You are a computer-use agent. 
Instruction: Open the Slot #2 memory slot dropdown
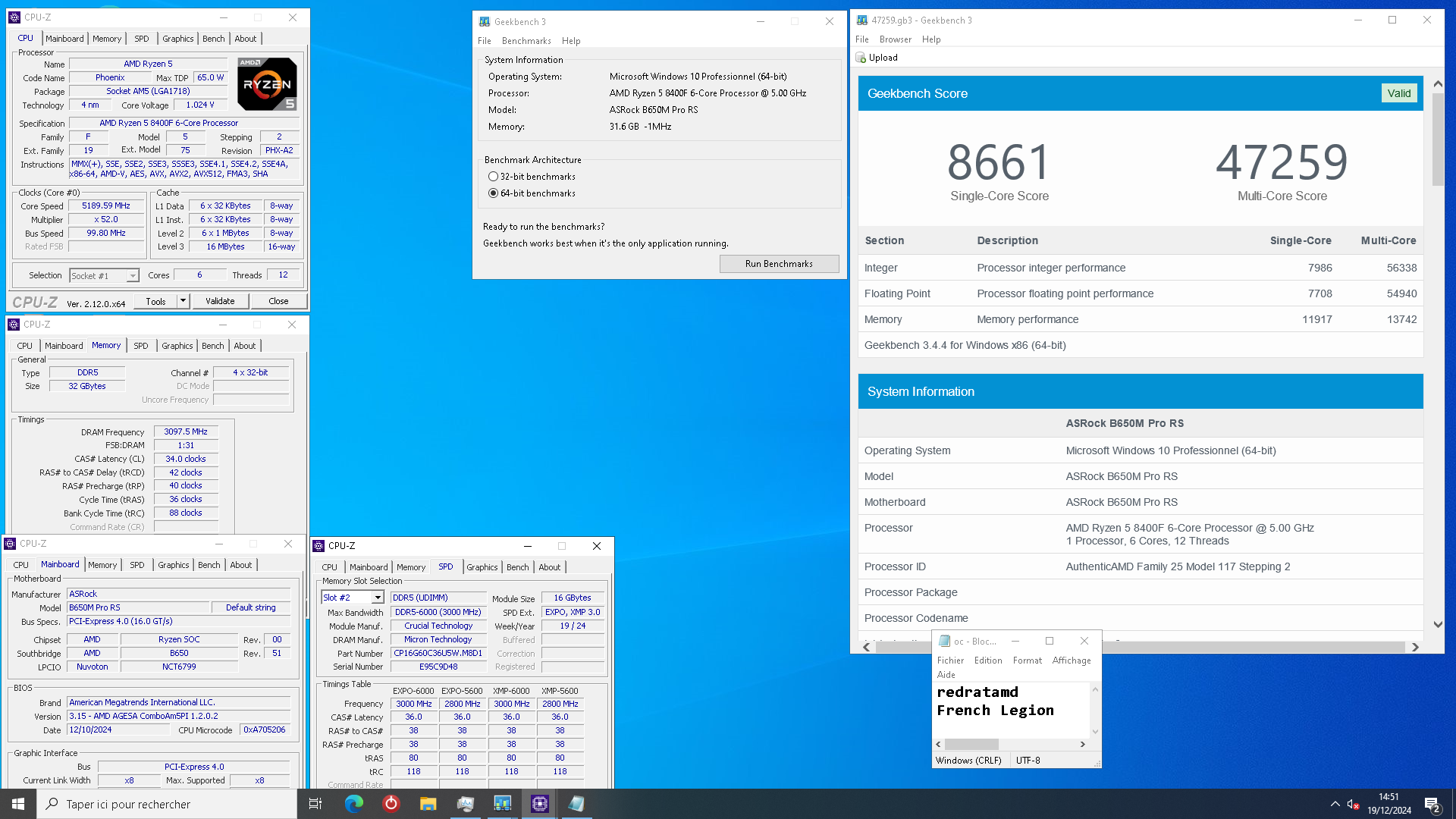(x=377, y=598)
